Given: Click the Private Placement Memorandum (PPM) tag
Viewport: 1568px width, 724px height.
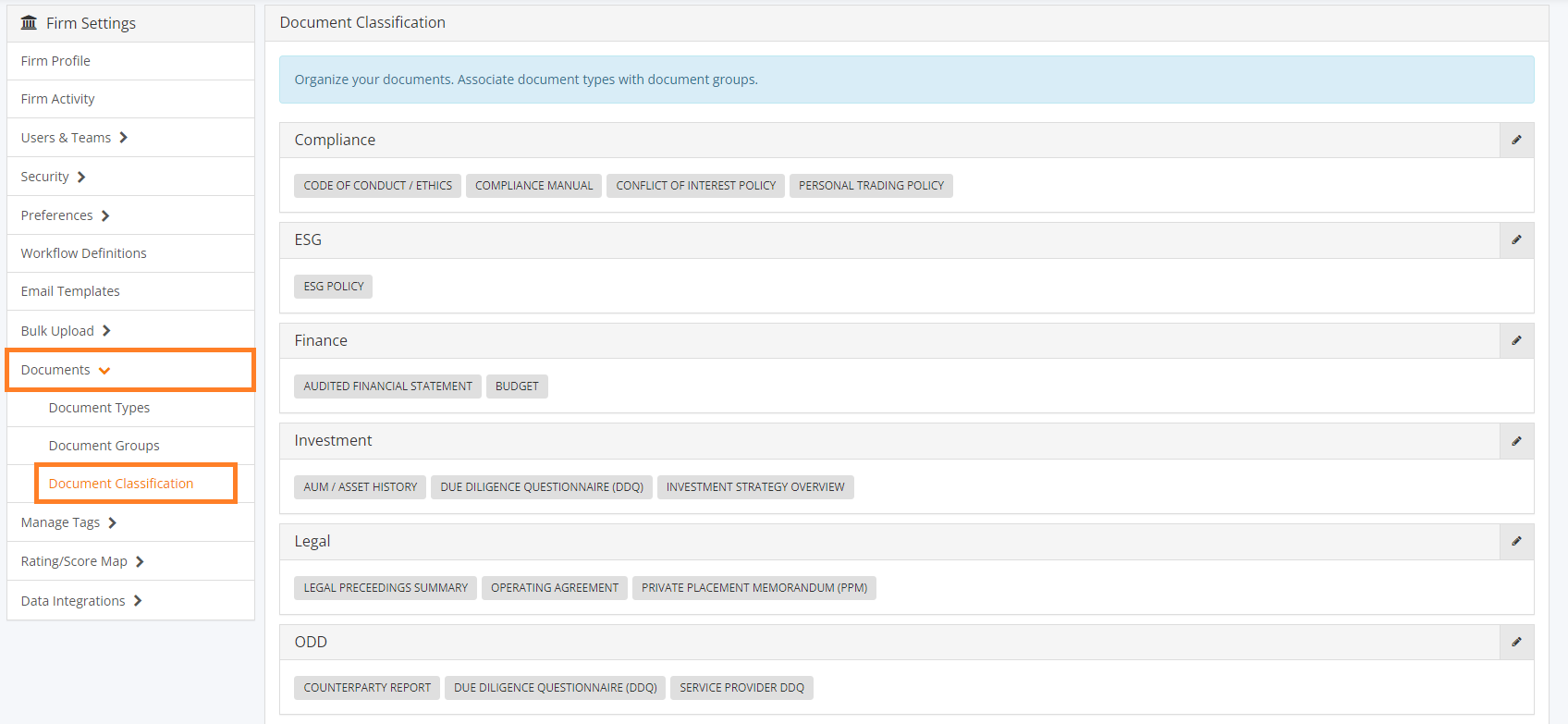Looking at the screenshot, I should tap(754, 588).
